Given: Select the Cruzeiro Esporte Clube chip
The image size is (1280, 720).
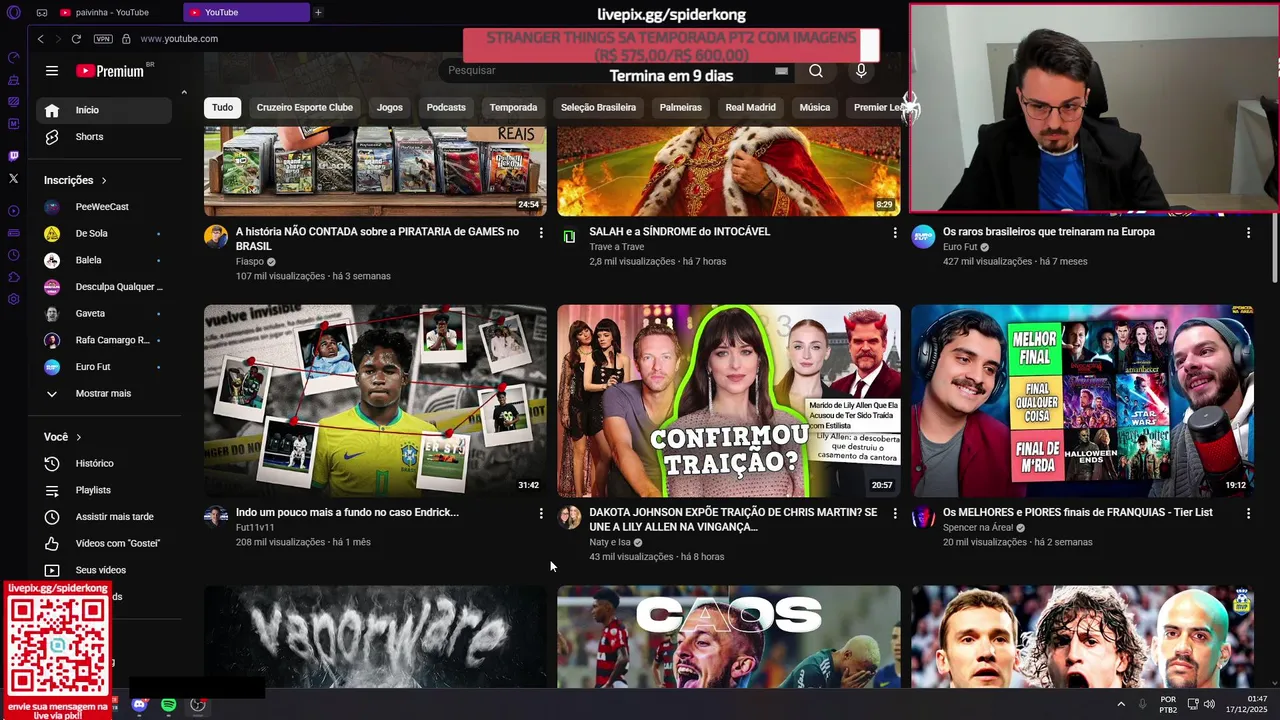Looking at the screenshot, I should (x=304, y=107).
